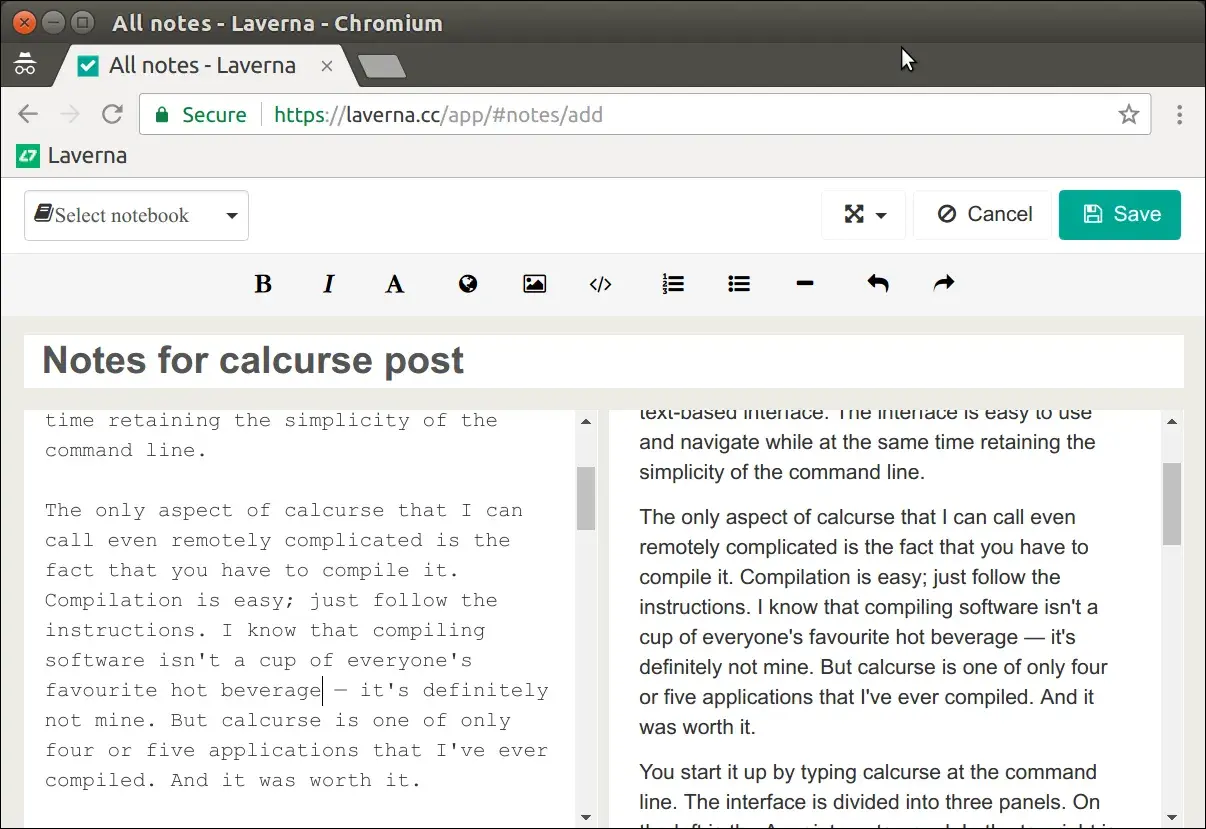Insert code block using code icon
Image resolution: width=1206 pixels, height=829 pixels.
point(600,284)
